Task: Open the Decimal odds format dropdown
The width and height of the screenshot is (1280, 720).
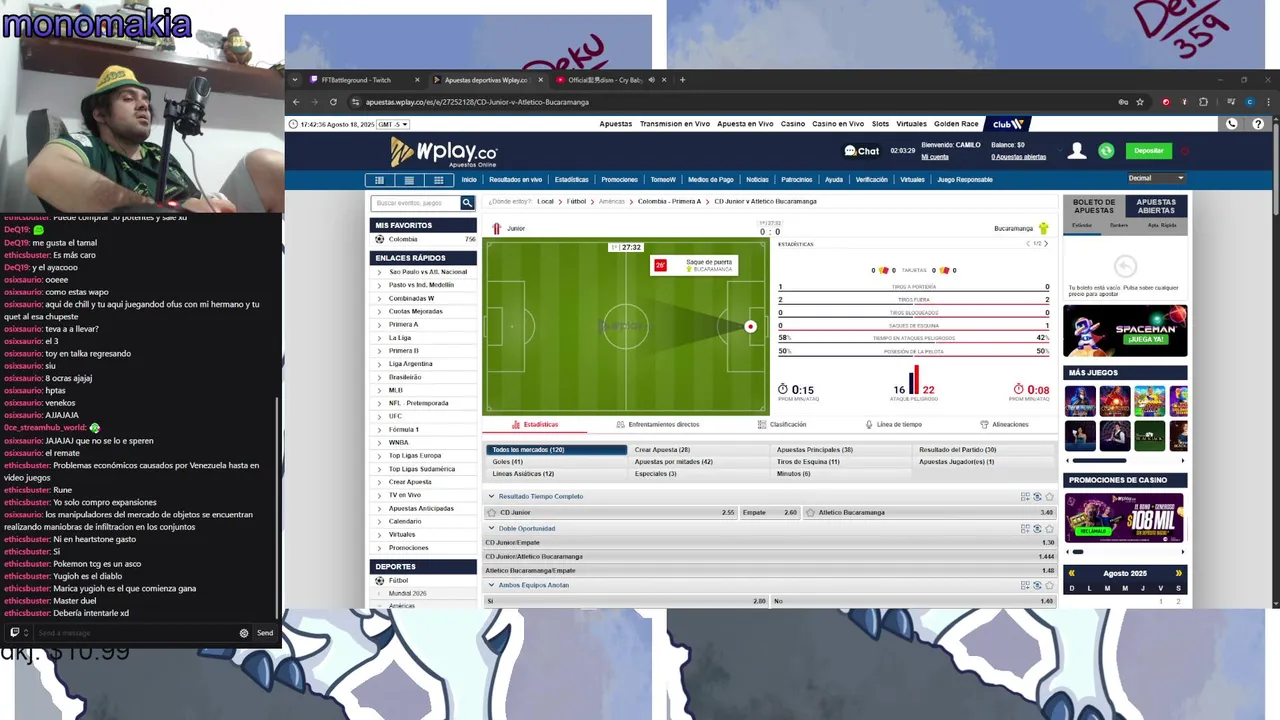Action: [1156, 178]
